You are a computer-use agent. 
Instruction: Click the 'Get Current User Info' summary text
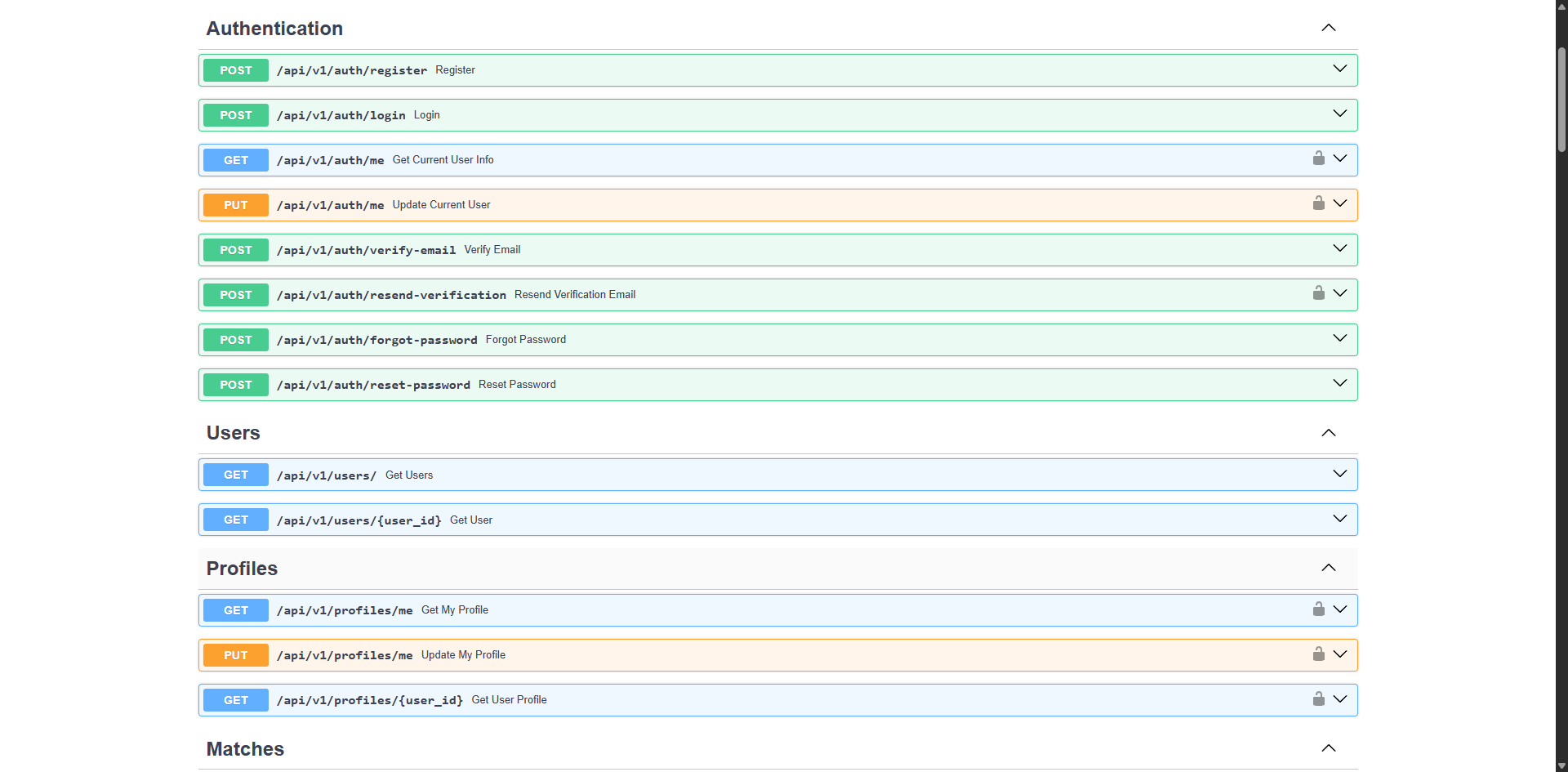(x=443, y=160)
